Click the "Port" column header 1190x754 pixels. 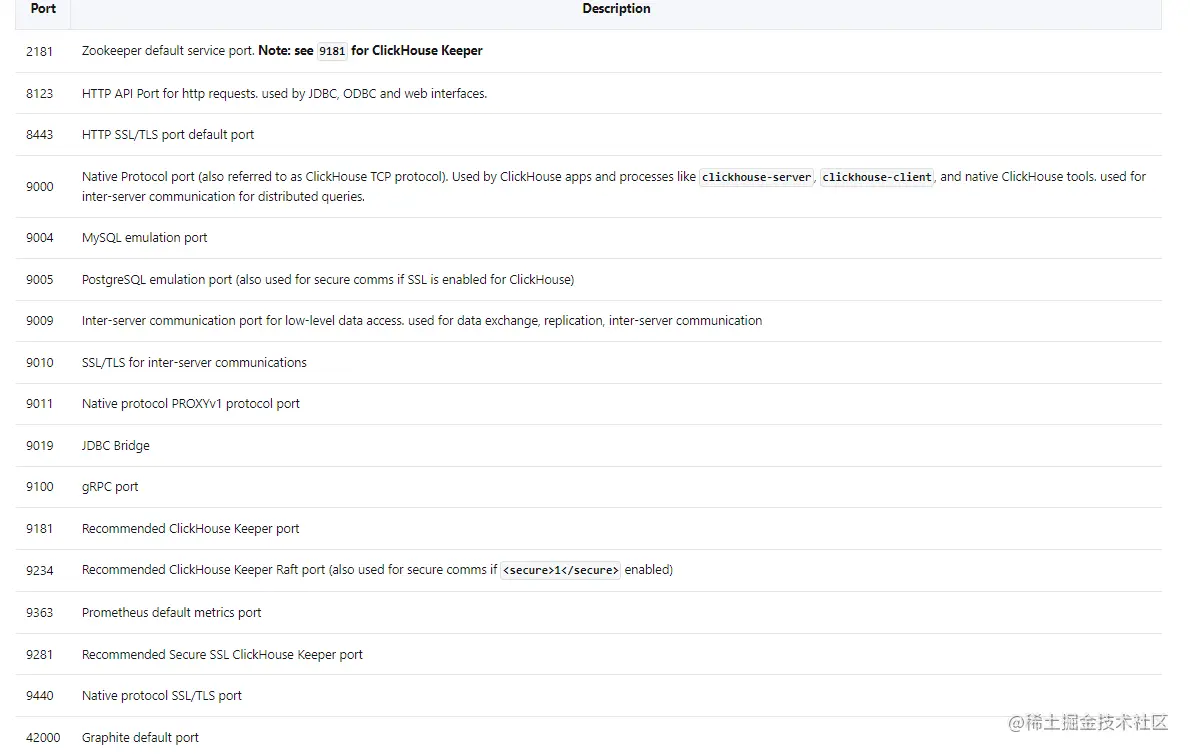[x=43, y=9]
